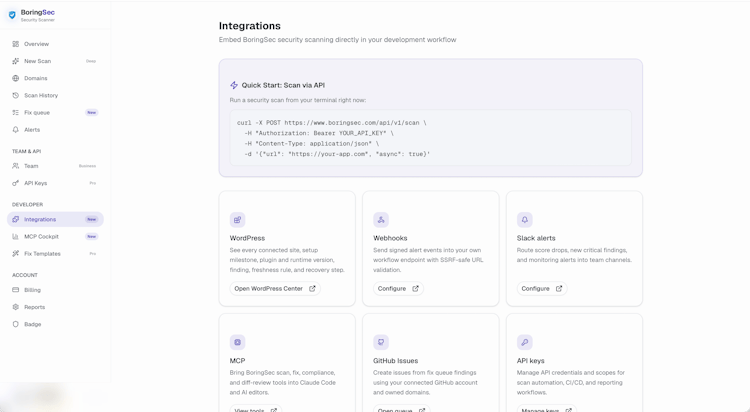Click the Fix queue list icon
Viewport: 750px width, 412px height.
click(15, 113)
